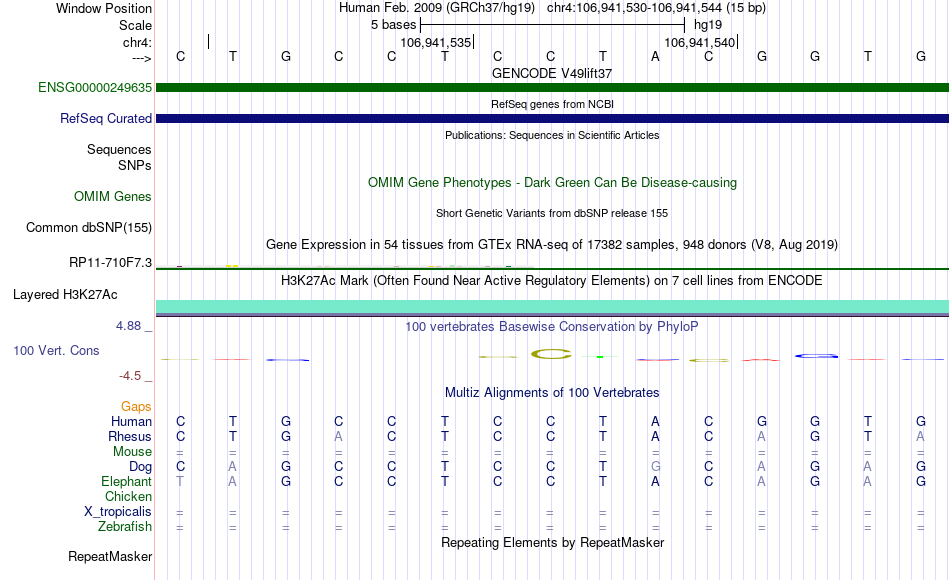Select the RefSeq Curated track label
This screenshot has width=950, height=580.
pyautogui.click(x=105, y=118)
